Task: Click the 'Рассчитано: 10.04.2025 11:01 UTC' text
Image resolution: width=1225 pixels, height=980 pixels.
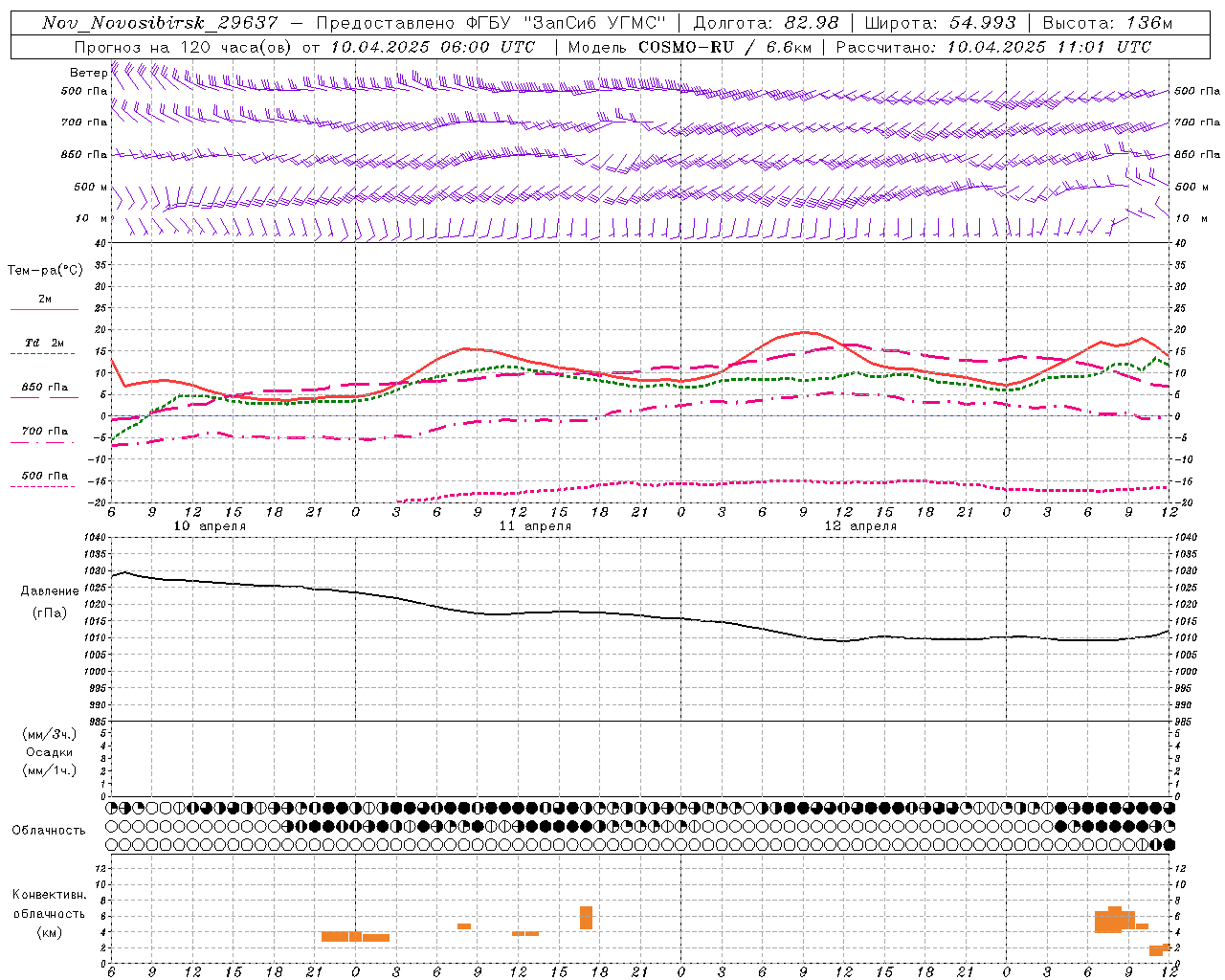Action: (993, 47)
